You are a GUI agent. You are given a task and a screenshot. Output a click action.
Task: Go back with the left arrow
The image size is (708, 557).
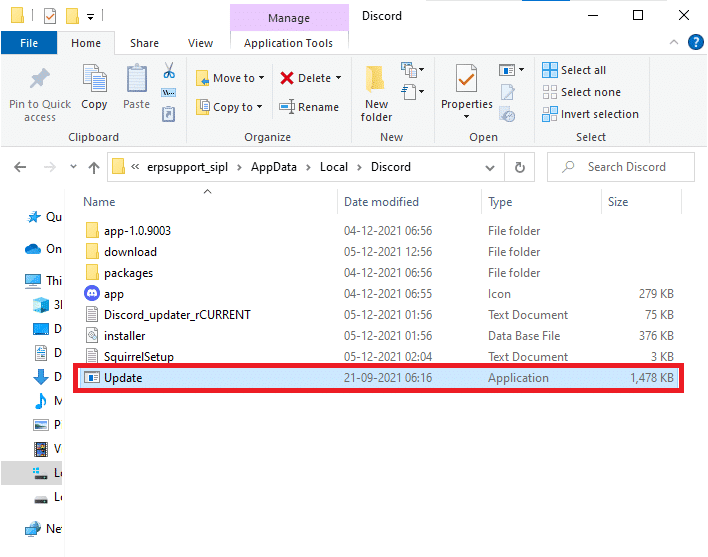point(20,167)
